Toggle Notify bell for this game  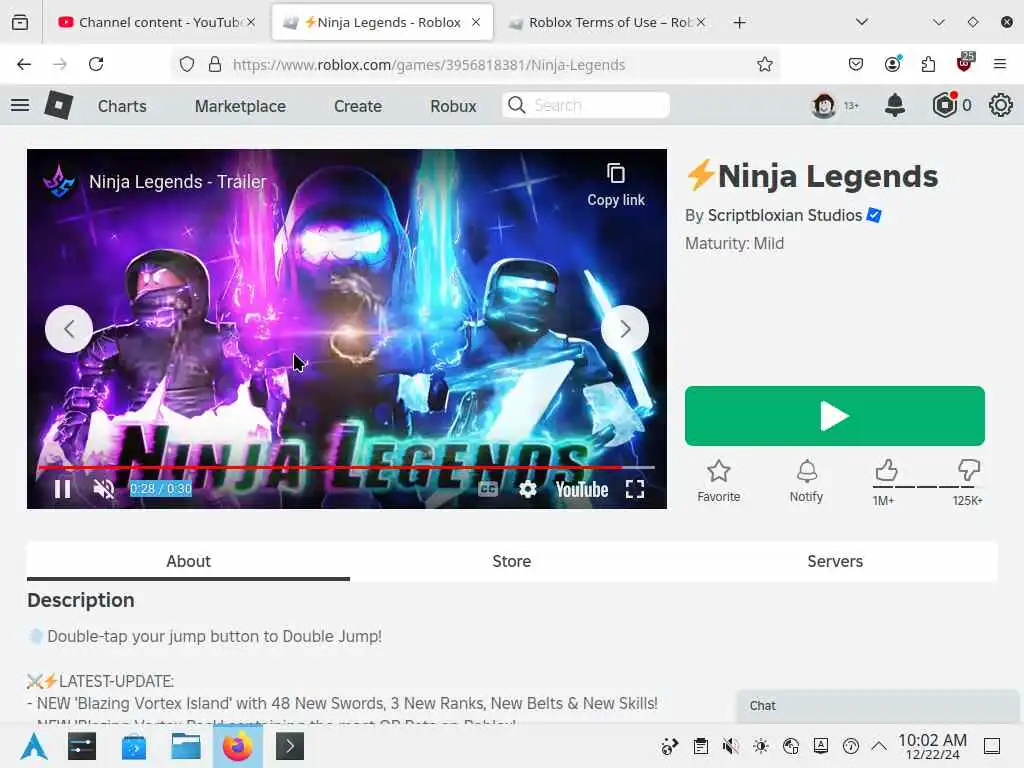pos(807,481)
